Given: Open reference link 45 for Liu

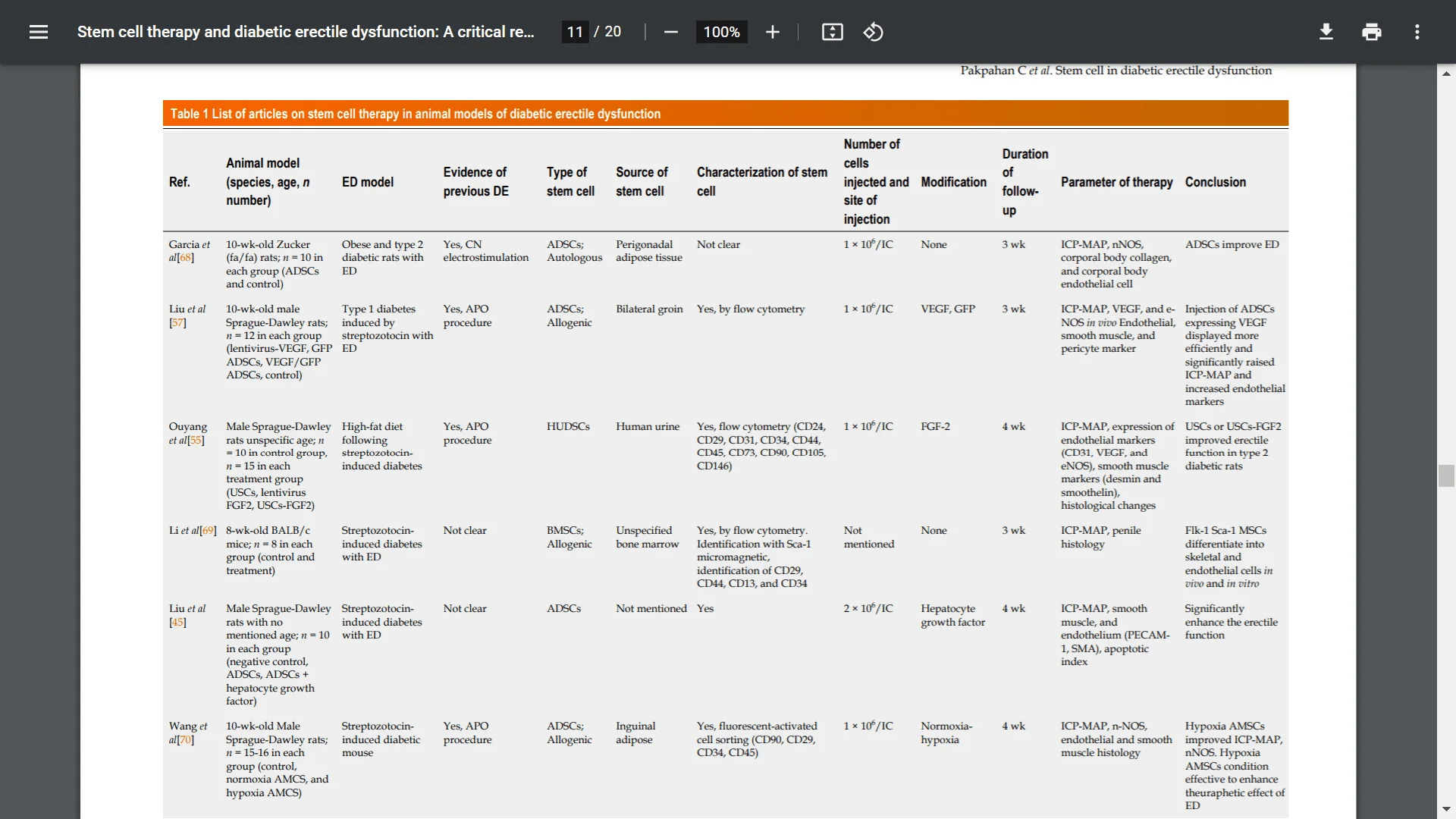Looking at the screenshot, I should 177,623.
